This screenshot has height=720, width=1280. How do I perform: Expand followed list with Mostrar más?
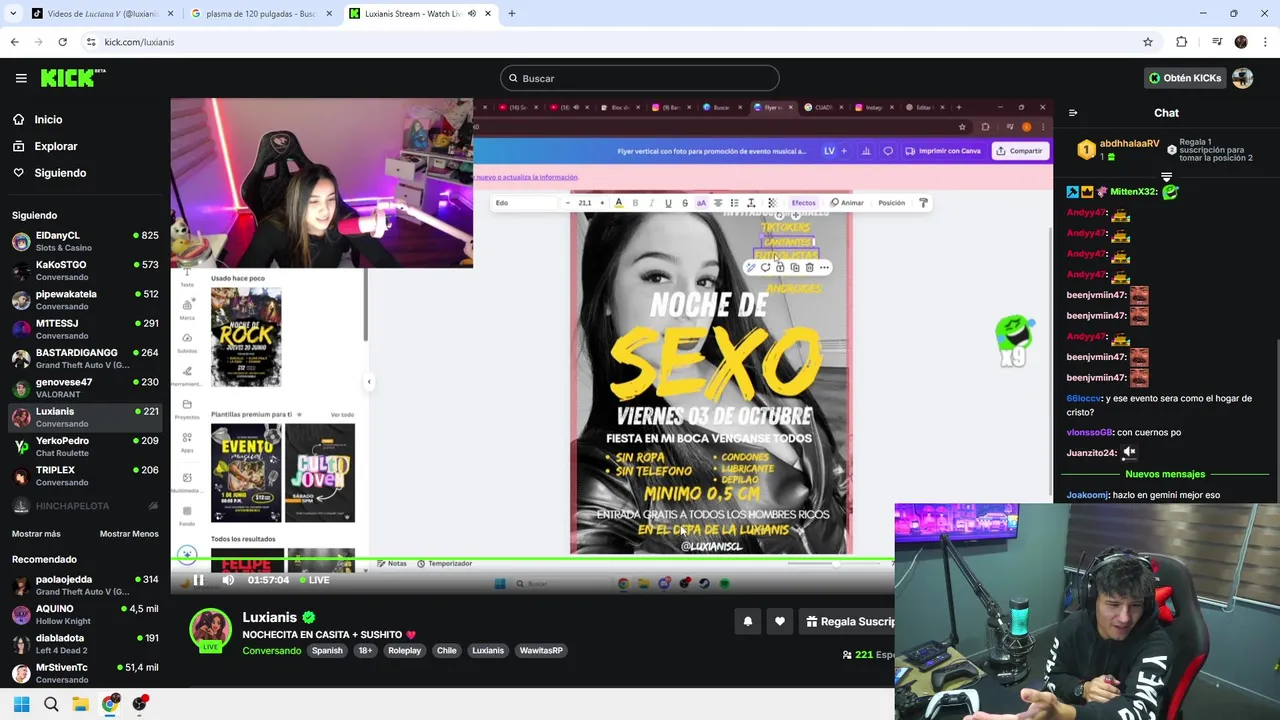[x=36, y=534]
